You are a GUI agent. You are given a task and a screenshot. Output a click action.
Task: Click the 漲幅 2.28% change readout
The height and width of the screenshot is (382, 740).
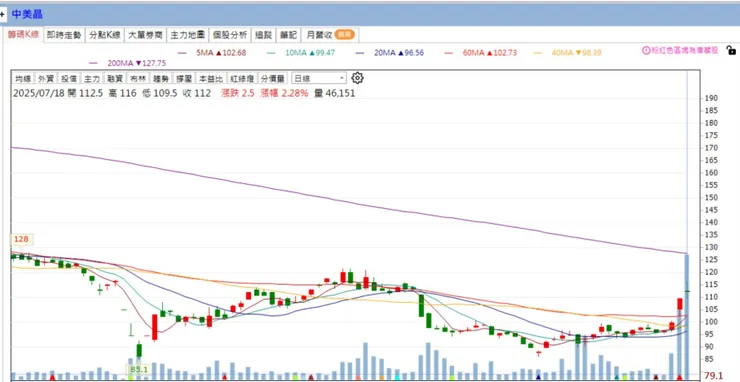(283, 93)
